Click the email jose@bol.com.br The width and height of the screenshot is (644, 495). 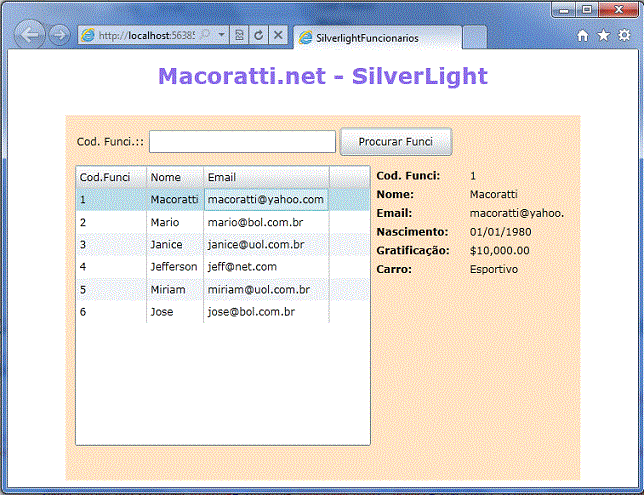tap(251, 312)
